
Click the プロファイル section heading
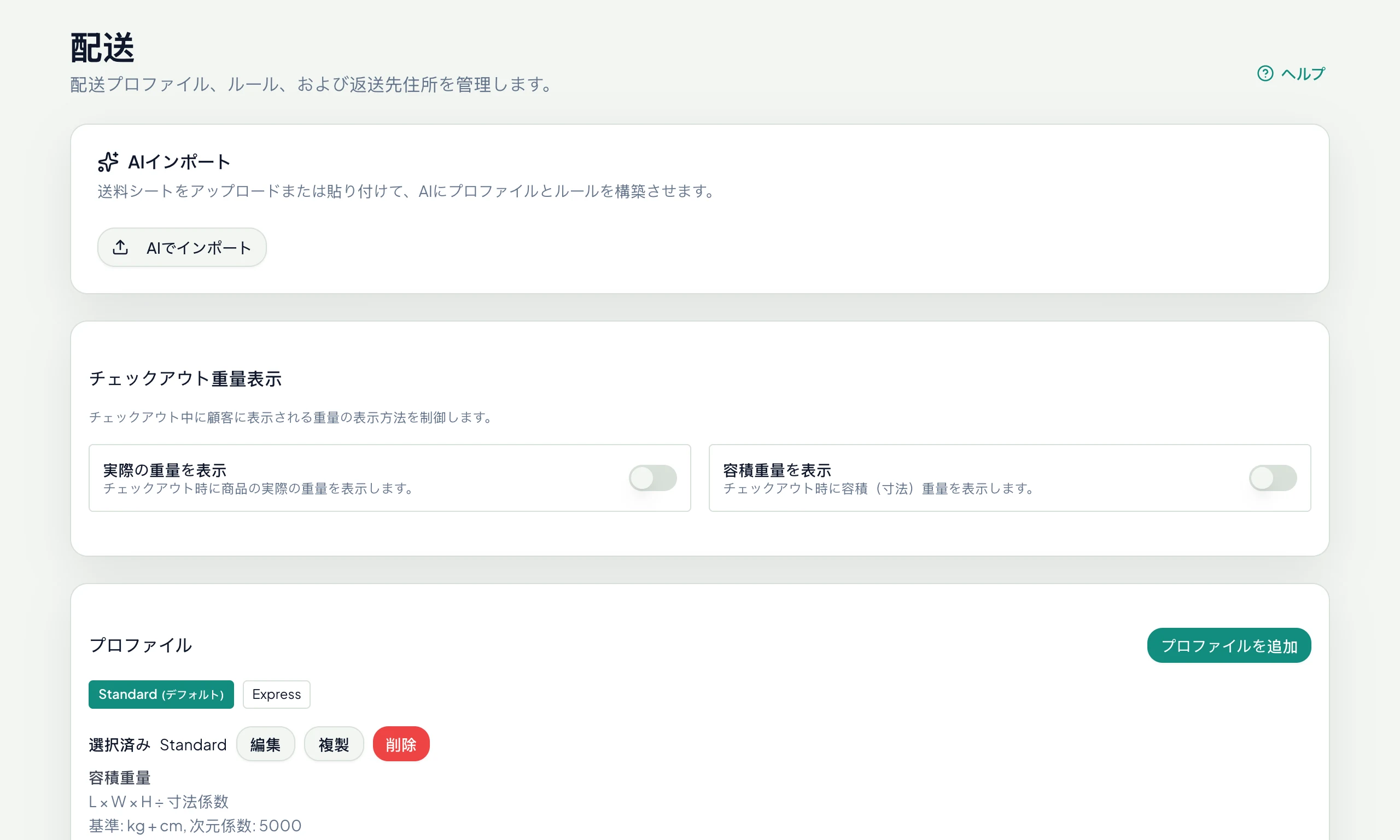pos(141,645)
